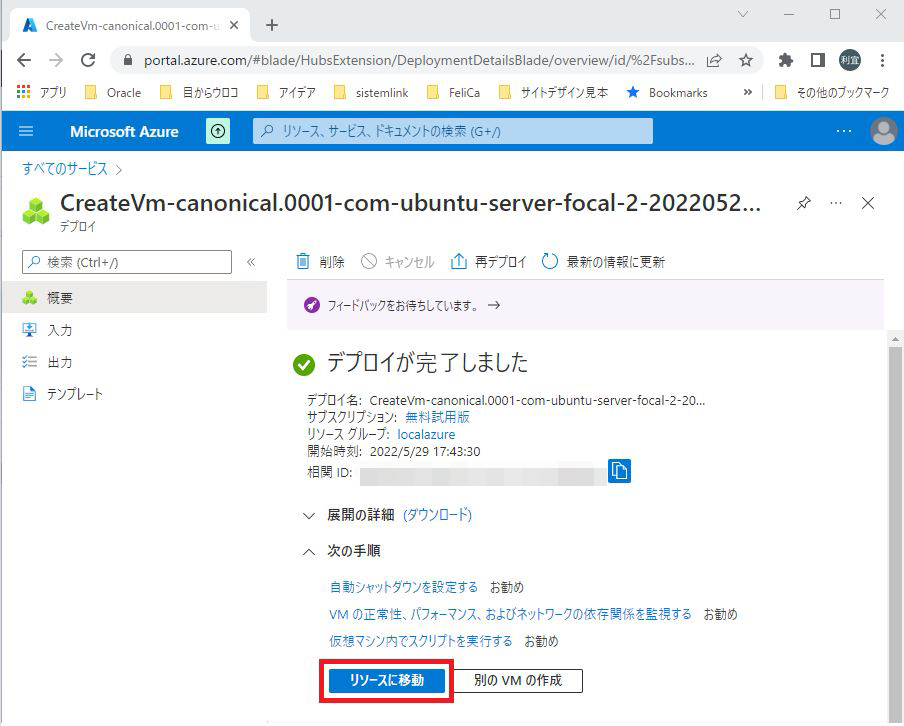The width and height of the screenshot is (904, 726).
Task: Pin the deployment to the dashboard
Action: [x=803, y=203]
